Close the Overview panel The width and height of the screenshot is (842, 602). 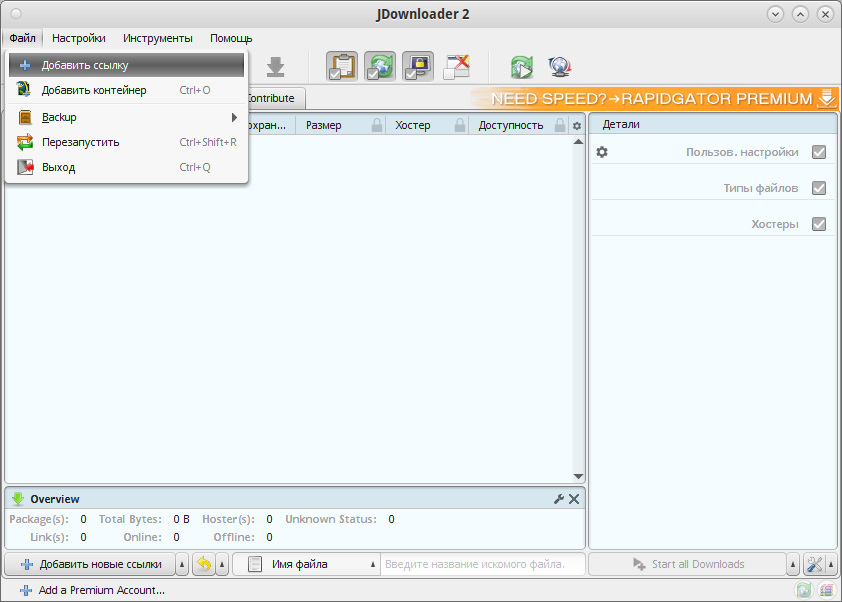[x=574, y=499]
